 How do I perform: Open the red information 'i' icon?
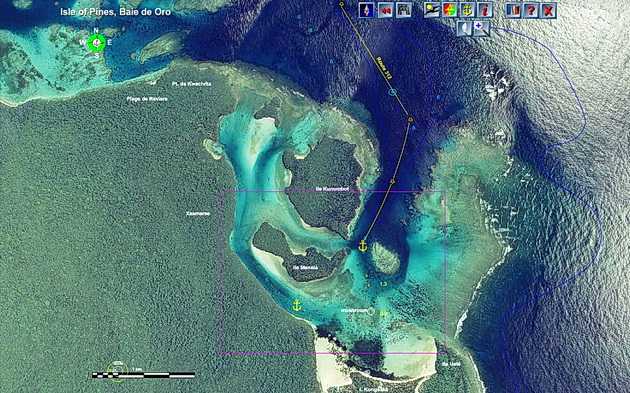485,10
